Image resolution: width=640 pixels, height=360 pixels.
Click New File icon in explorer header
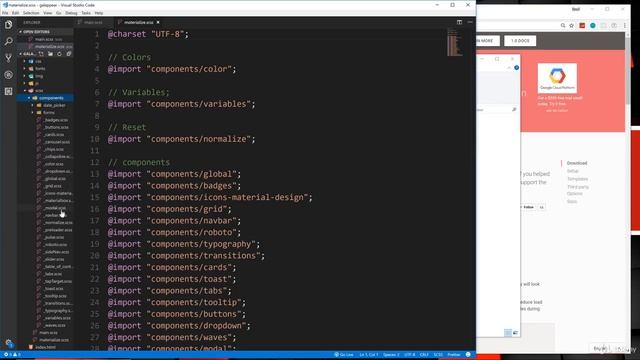(41, 54)
